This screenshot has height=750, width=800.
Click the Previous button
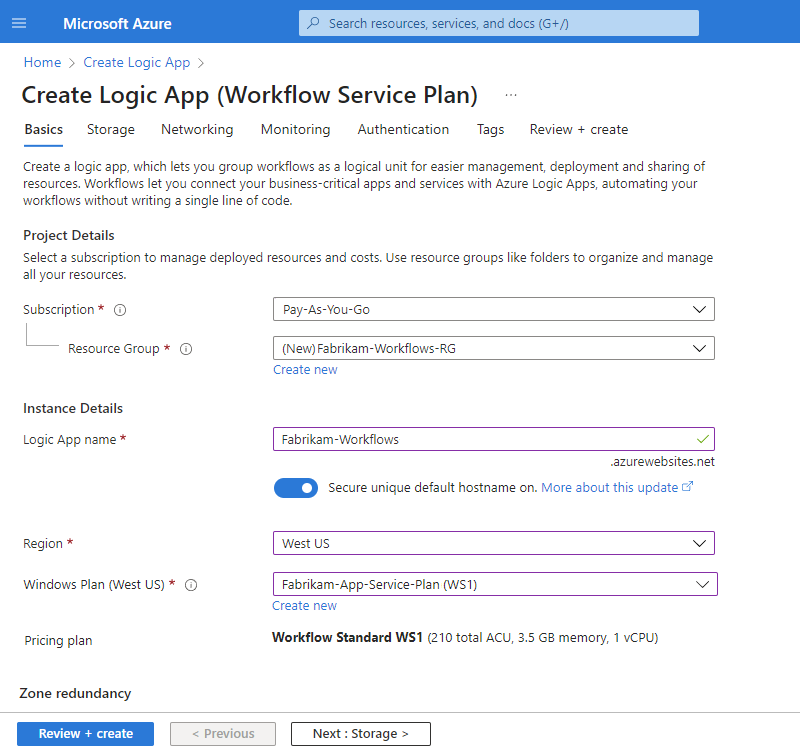coord(223,734)
